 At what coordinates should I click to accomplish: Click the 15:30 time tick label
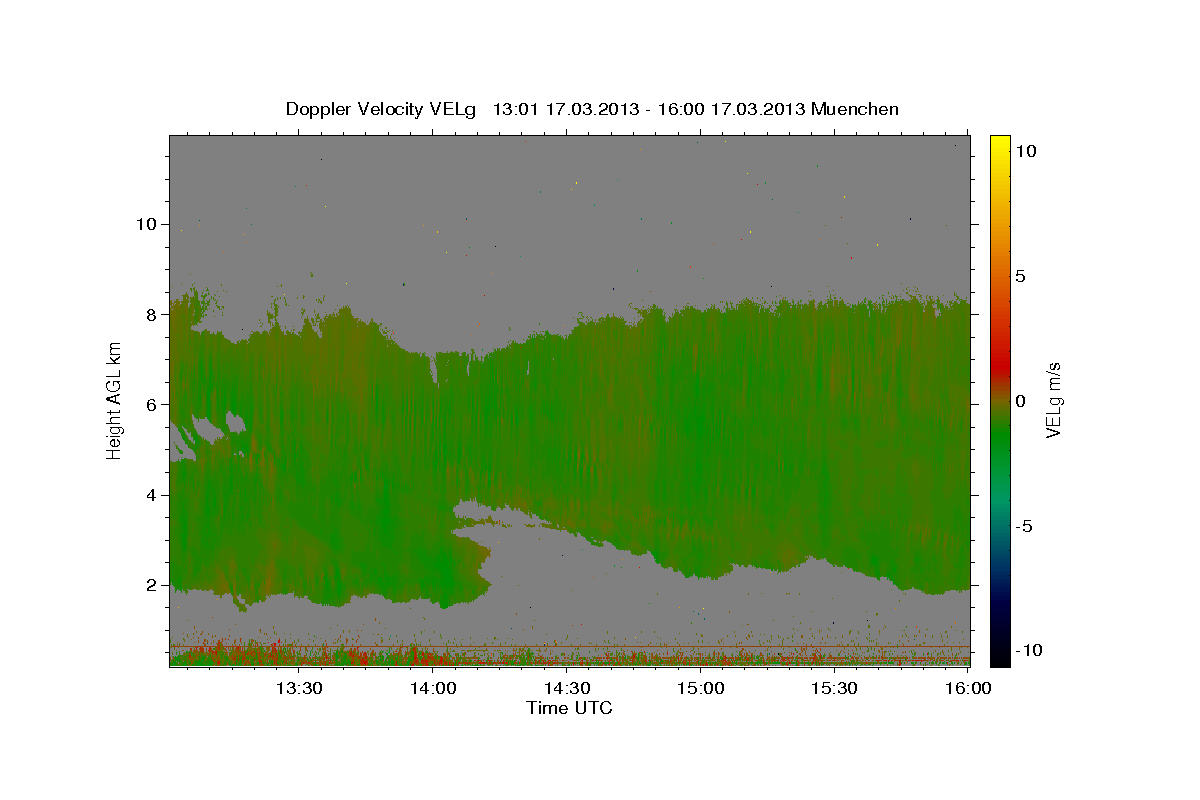click(834, 688)
